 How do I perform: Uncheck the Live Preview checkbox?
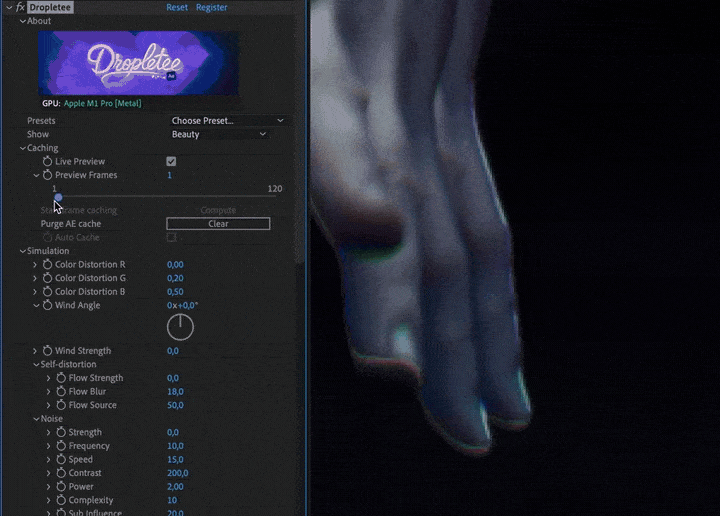pyautogui.click(x=171, y=162)
